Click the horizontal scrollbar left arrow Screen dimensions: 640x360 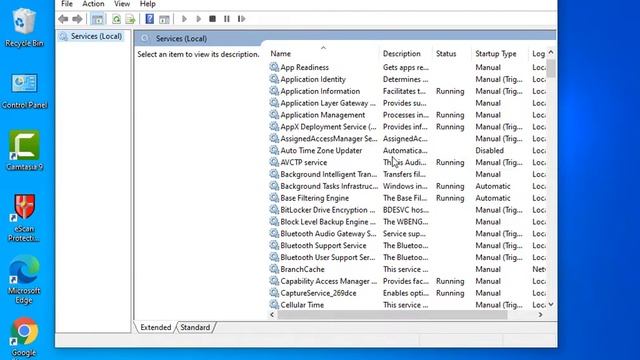[x=272, y=315]
